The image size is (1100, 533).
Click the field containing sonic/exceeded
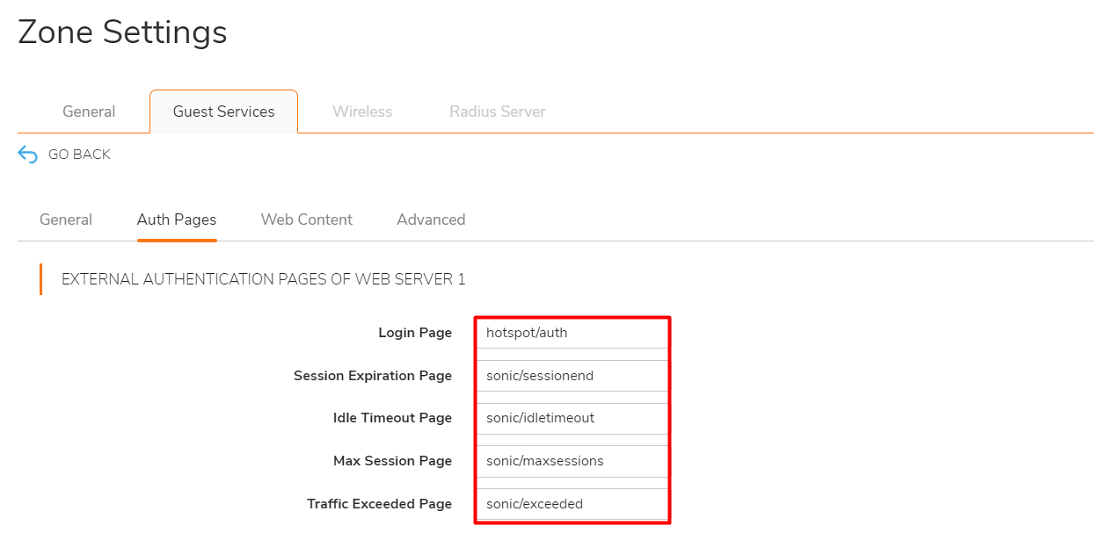(x=571, y=504)
